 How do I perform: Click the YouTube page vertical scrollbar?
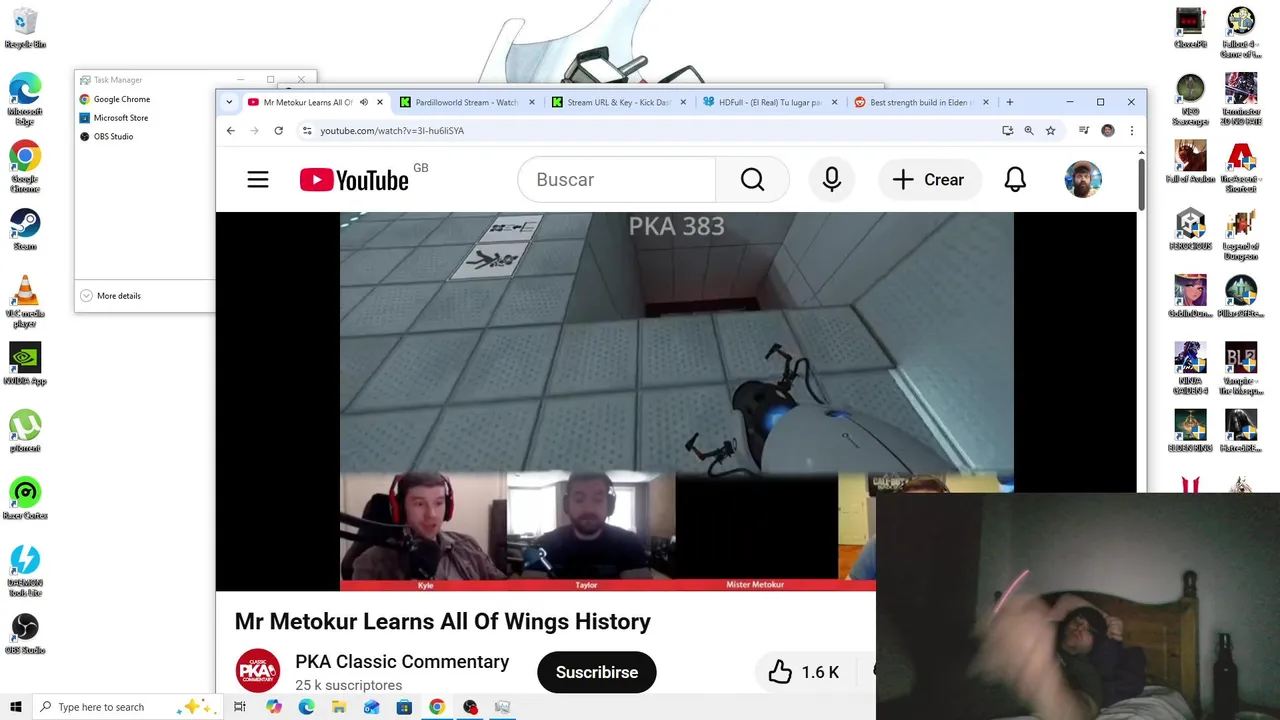(x=1141, y=184)
